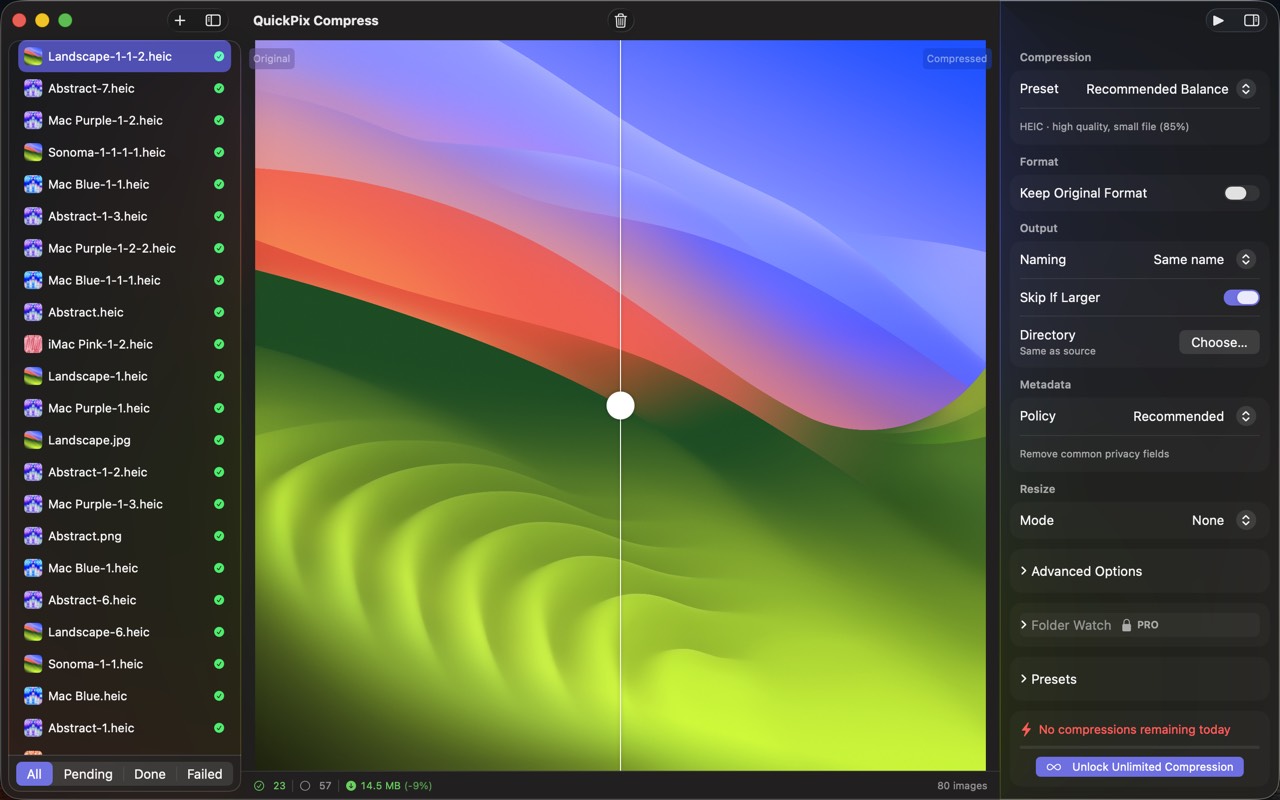Click the Folder Watch lock icon
This screenshot has height=800, width=1280.
pyautogui.click(x=1126, y=625)
